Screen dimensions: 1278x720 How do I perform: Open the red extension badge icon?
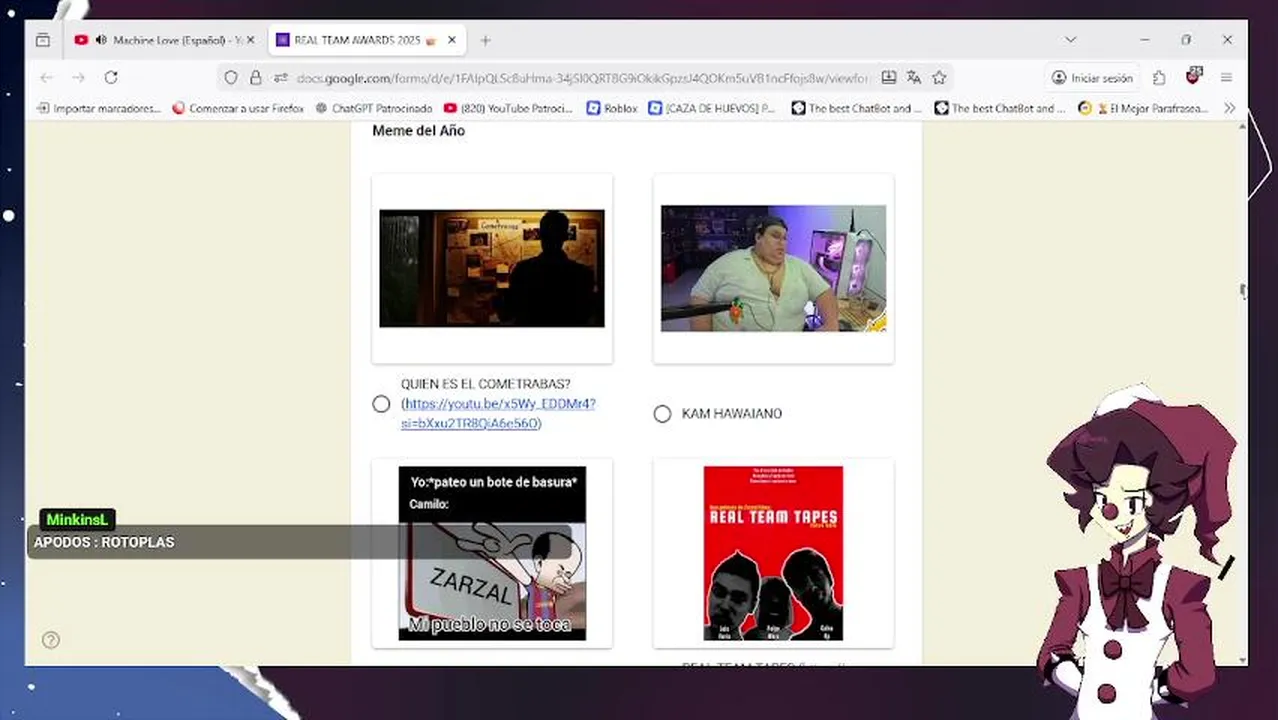coord(1193,76)
